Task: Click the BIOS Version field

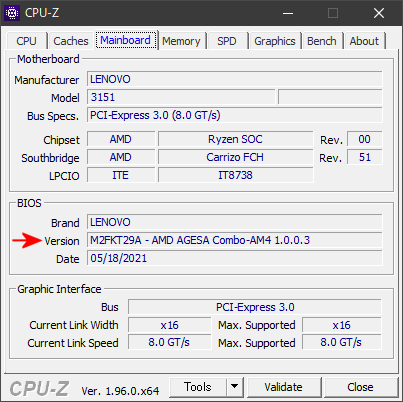Action: coord(235,240)
